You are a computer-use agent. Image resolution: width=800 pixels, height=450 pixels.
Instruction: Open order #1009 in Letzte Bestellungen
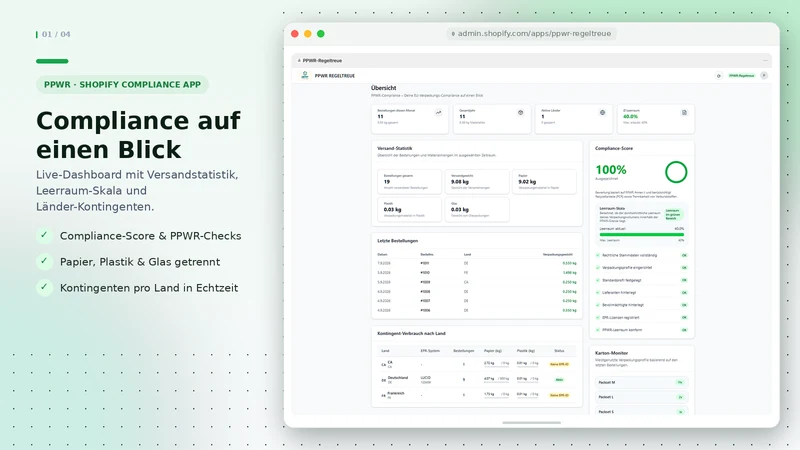click(425, 282)
